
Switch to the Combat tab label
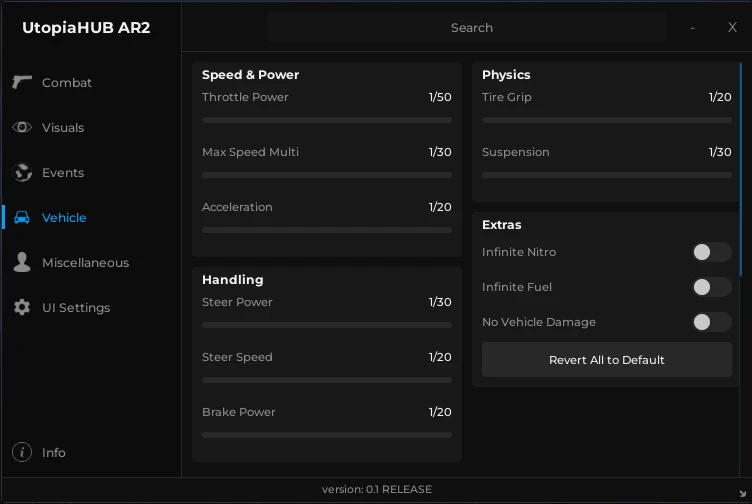tap(67, 82)
